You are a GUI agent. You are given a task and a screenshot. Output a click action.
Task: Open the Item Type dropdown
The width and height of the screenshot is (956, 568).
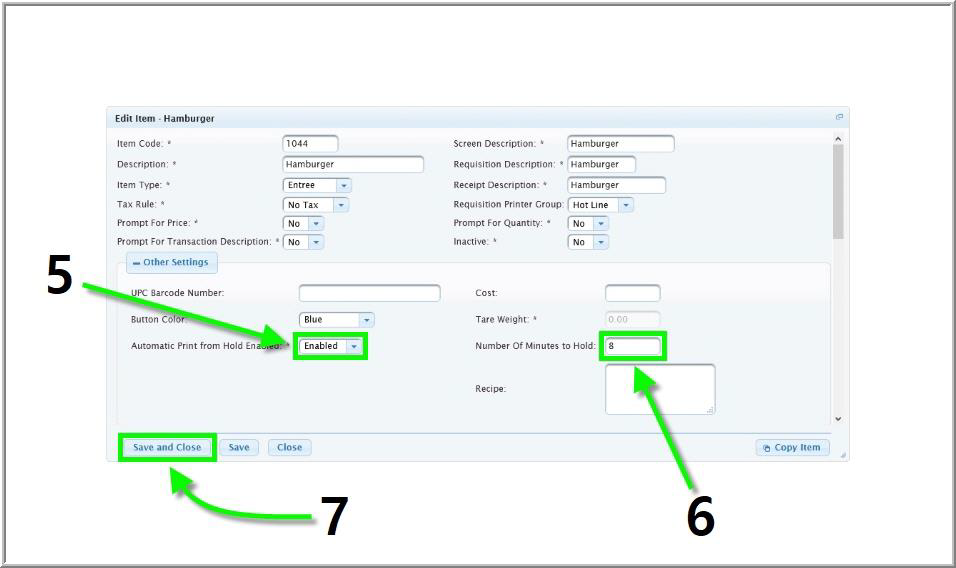343,185
